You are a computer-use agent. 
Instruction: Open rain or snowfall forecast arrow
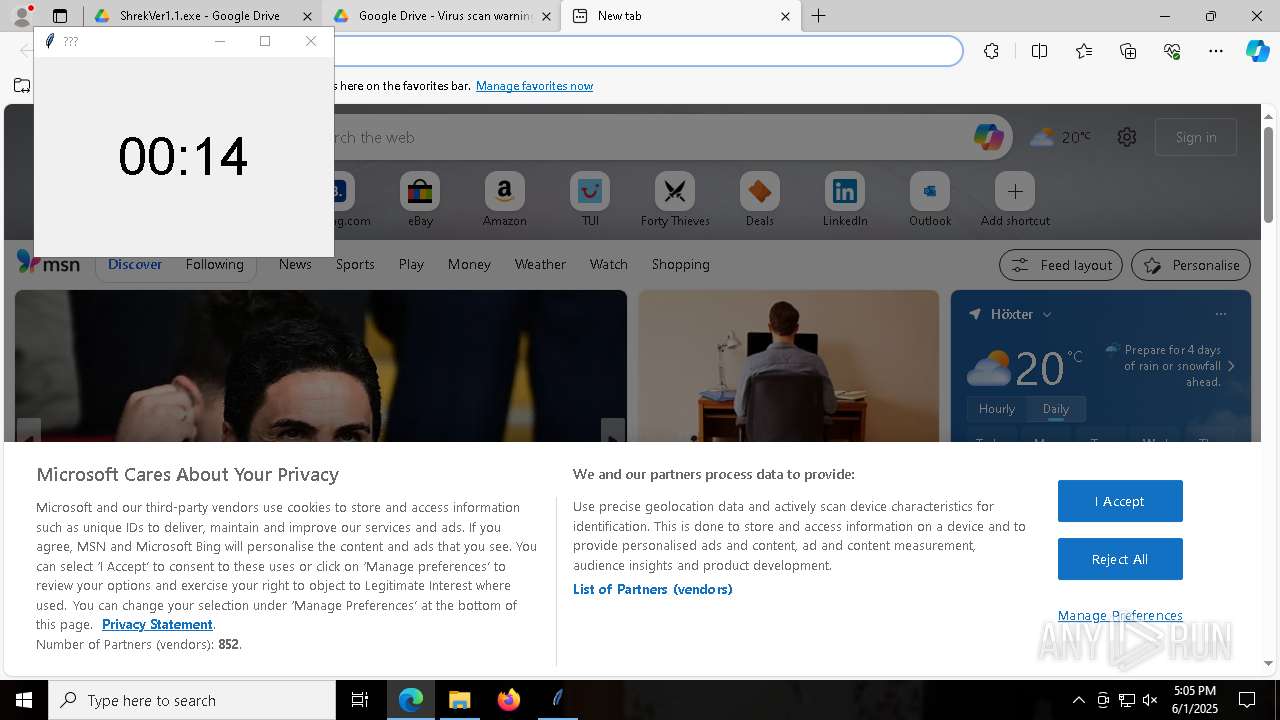(1231, 366)
